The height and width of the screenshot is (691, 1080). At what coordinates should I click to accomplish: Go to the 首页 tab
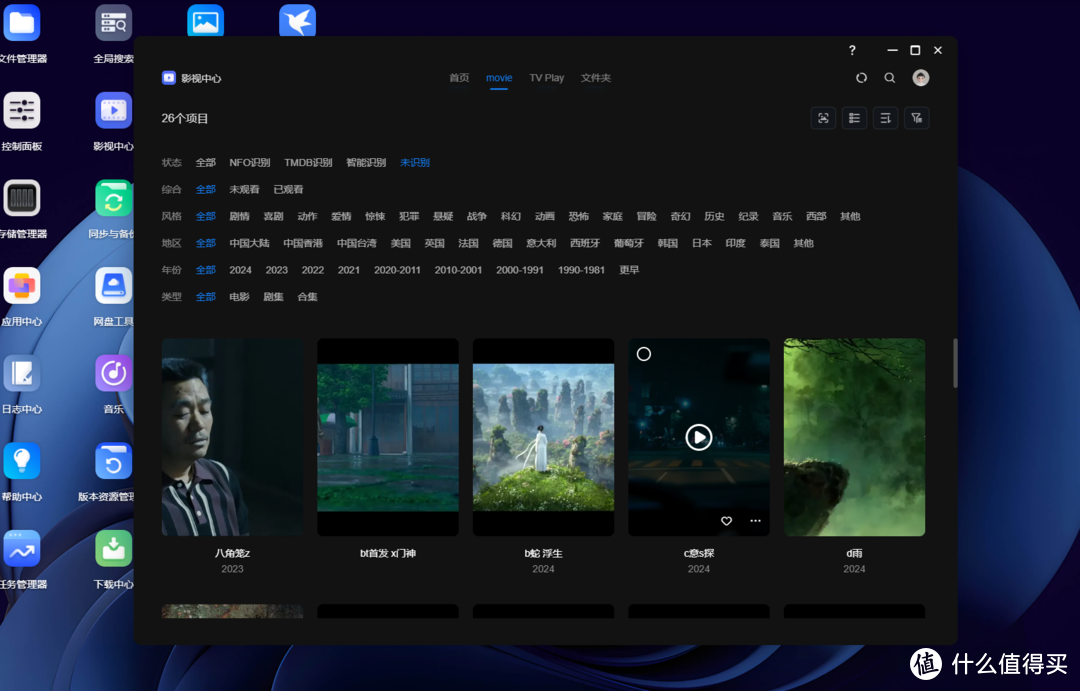tap(459, 78)
